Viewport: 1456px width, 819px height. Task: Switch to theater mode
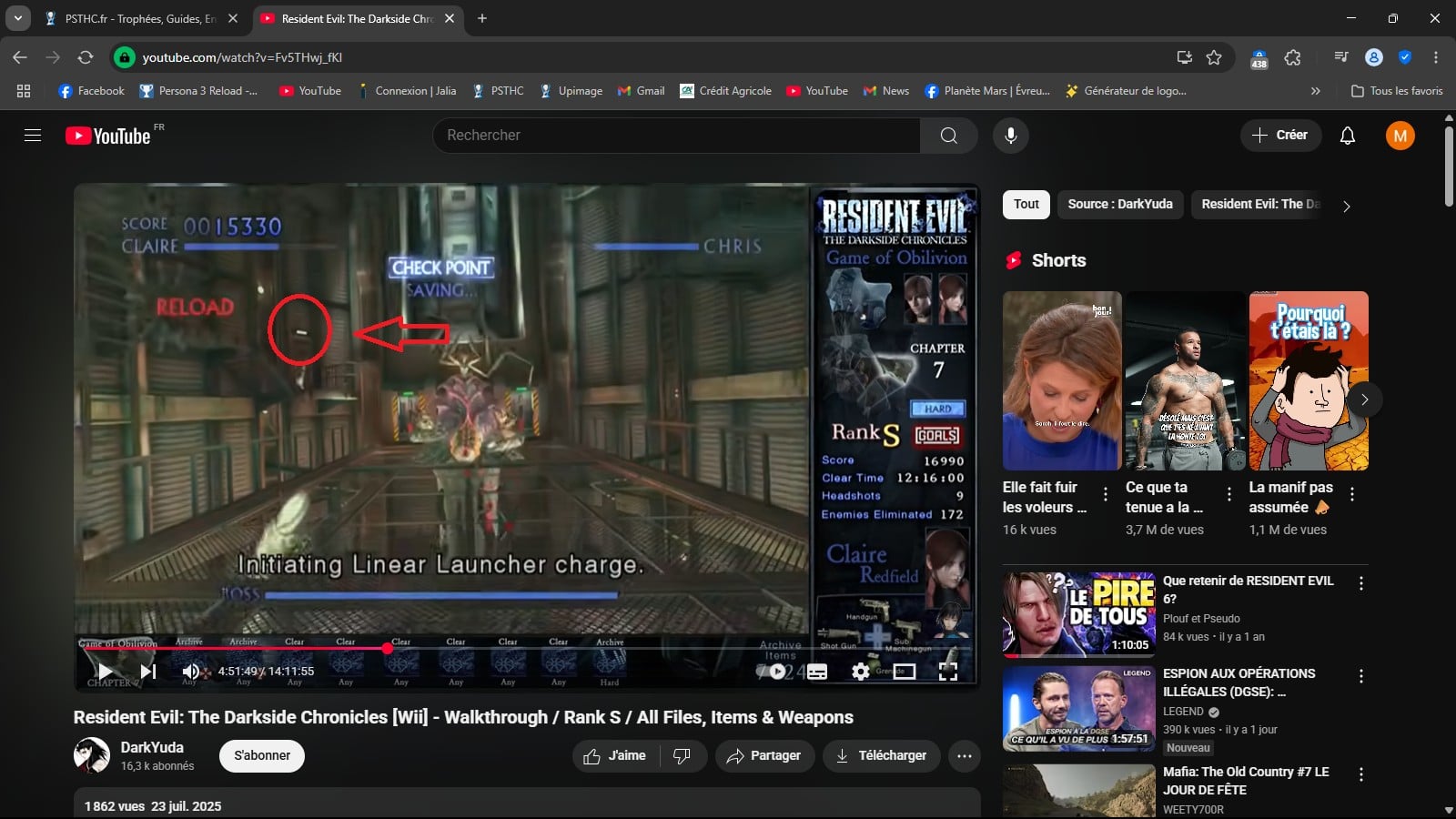click(x=904, y=672)
